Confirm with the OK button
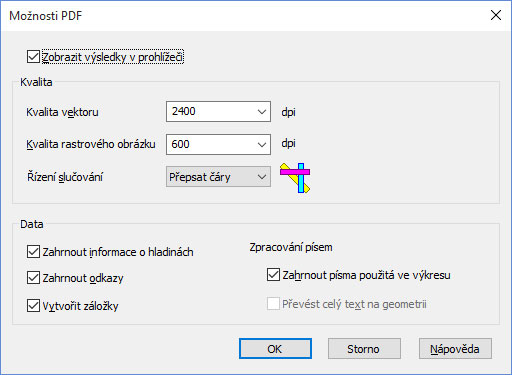 pos(275,349)
